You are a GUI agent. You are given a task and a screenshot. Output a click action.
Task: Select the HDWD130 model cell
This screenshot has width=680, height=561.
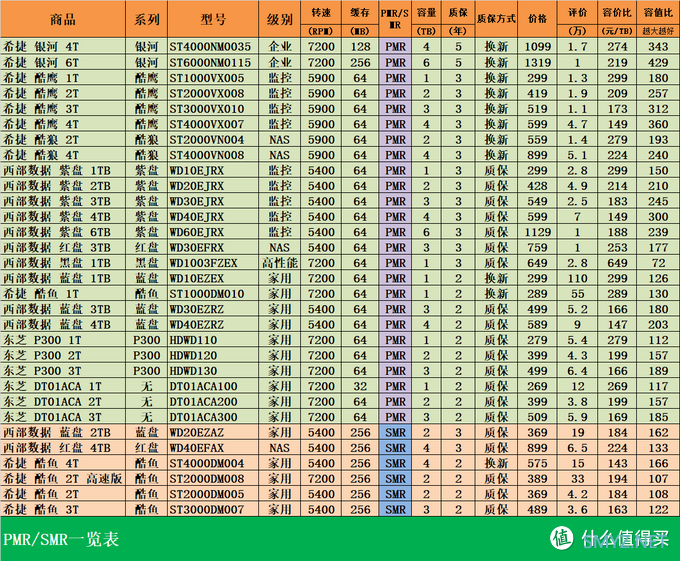click(x=194, y=371)
